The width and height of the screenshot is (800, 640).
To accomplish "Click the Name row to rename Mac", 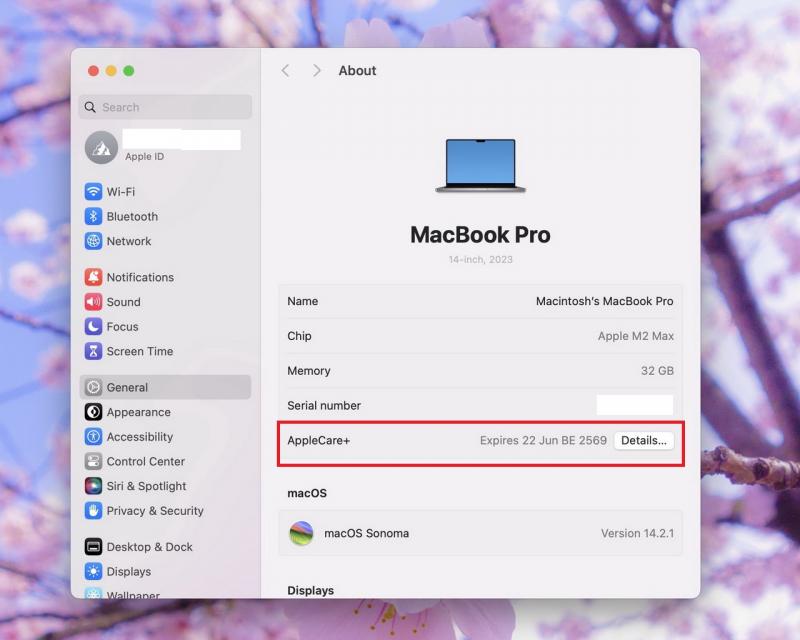I will (480, 301).
